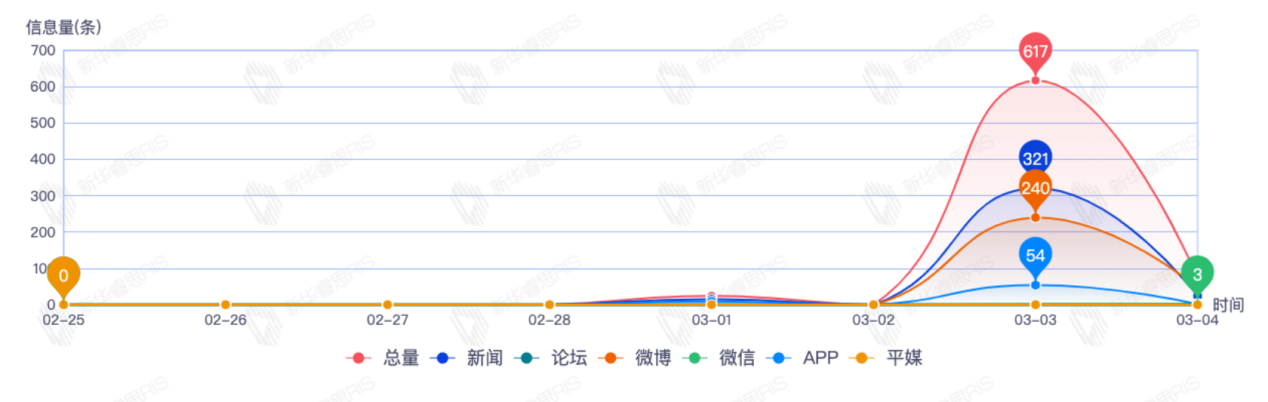The image size is (1268, 402).
Task: Click the data point at 02-28
Action: coord(549,304)
